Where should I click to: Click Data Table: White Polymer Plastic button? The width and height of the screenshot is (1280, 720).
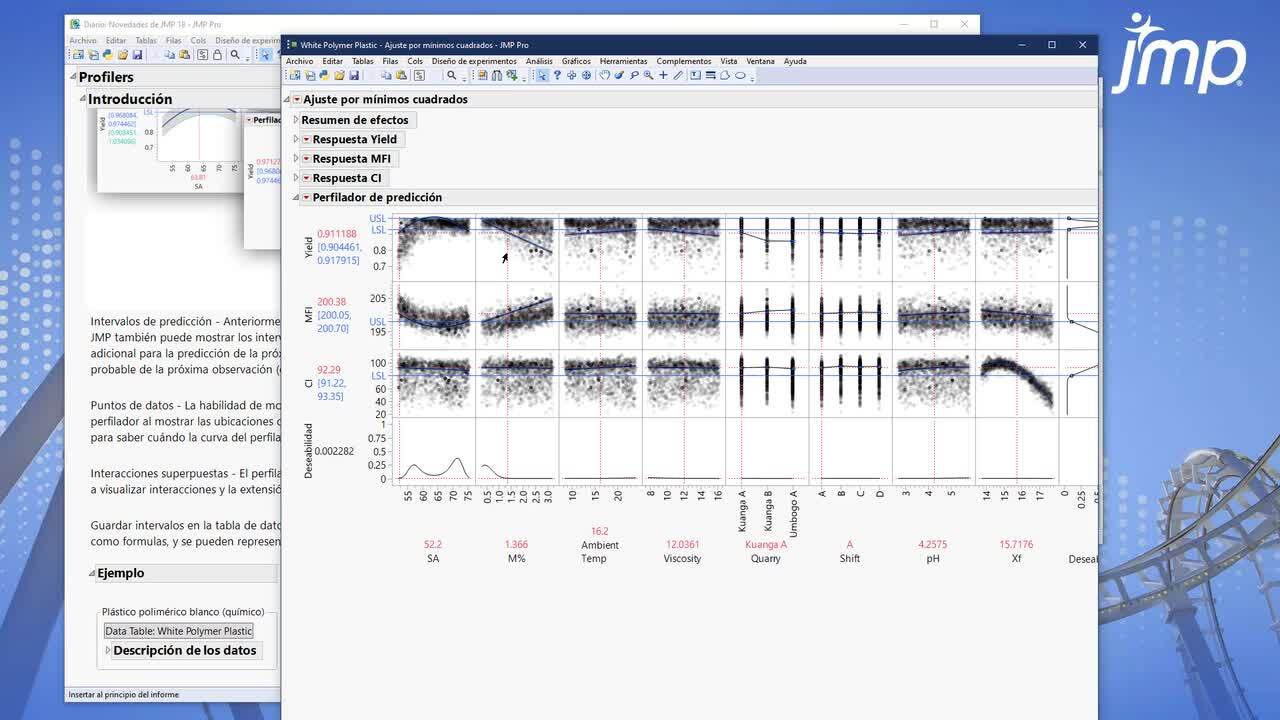(x=179, y=631)
